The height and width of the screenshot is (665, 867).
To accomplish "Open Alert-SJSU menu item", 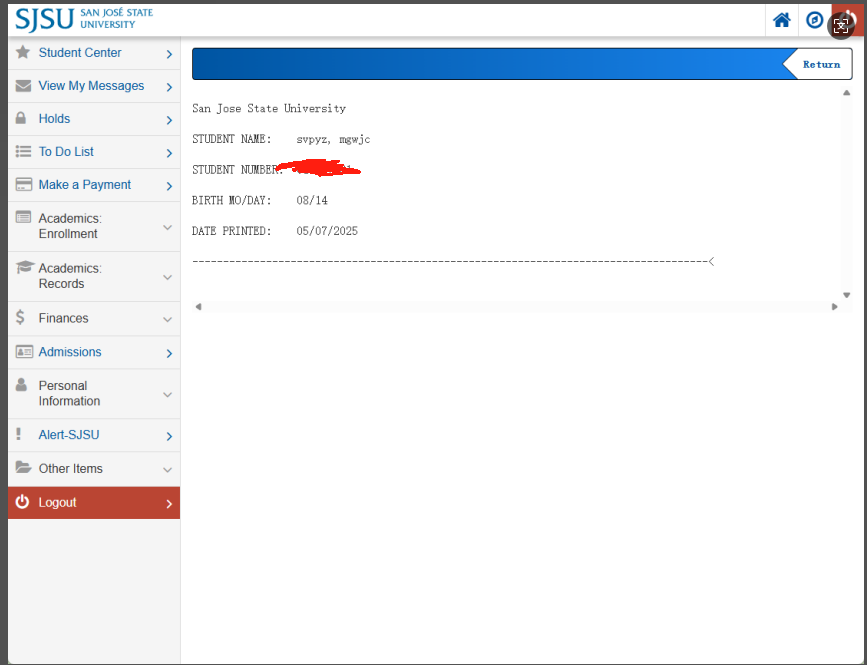I will tap(69, 435).
